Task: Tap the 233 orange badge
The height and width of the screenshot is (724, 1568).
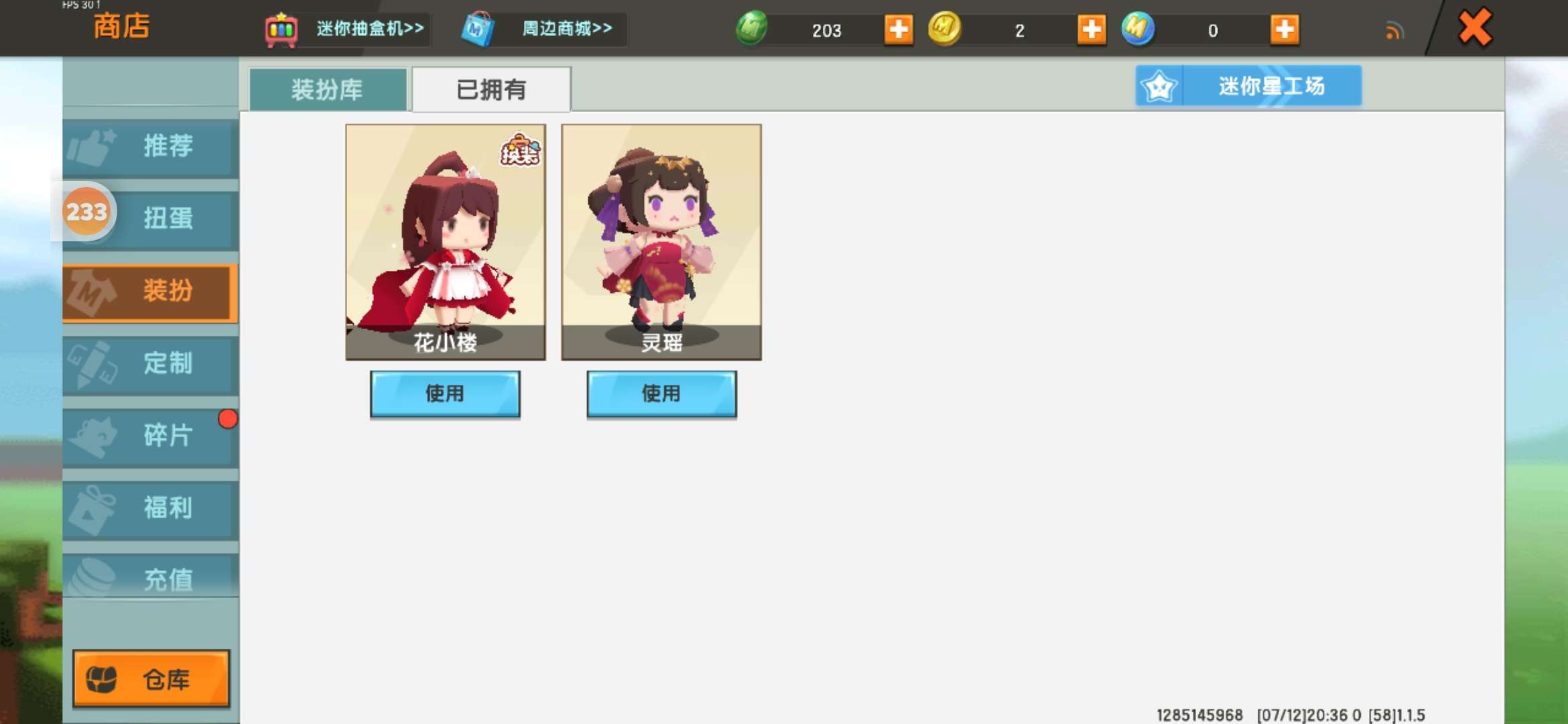Action: (86, 212)
